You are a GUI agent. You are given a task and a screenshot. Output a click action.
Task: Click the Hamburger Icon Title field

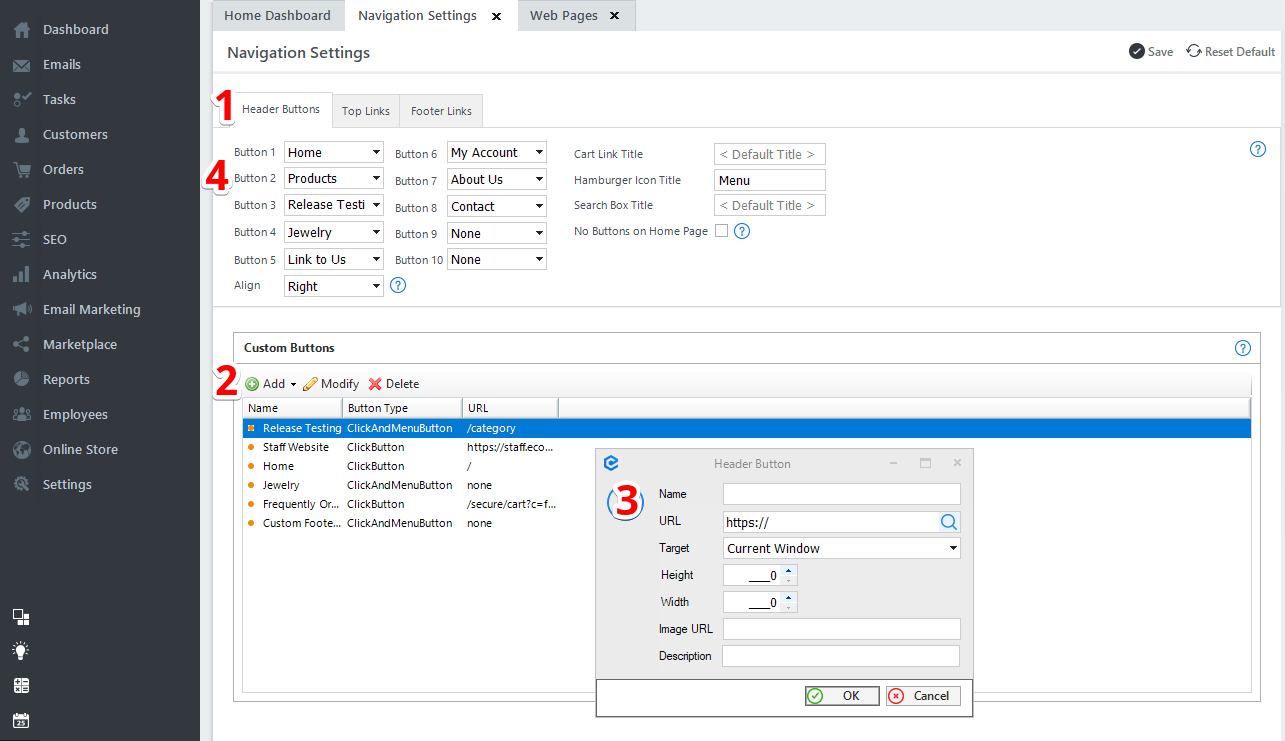pos(770,180)
